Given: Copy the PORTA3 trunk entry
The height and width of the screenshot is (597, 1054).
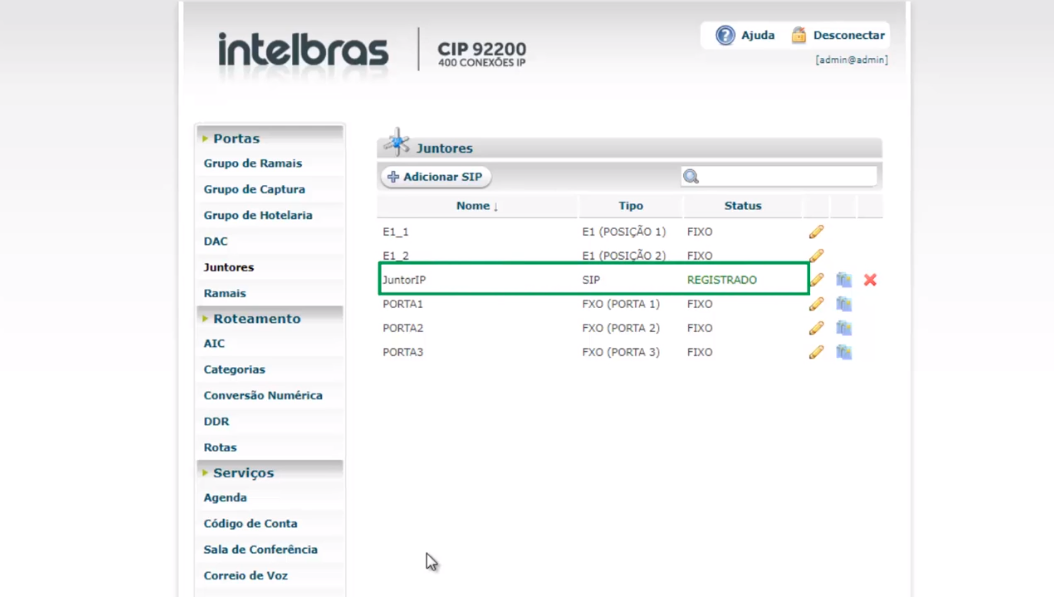Looking at the screenshot, I should (844, 352).
